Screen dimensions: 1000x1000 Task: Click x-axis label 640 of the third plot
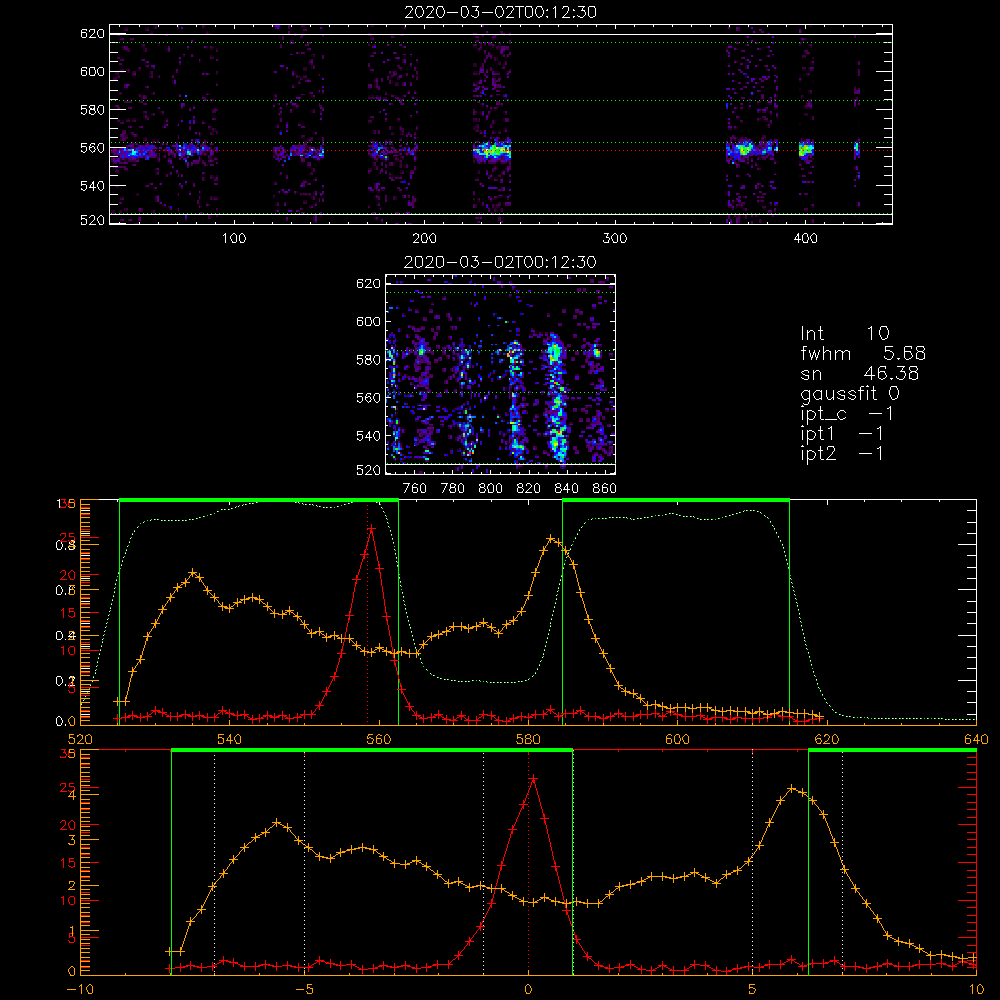976,739
